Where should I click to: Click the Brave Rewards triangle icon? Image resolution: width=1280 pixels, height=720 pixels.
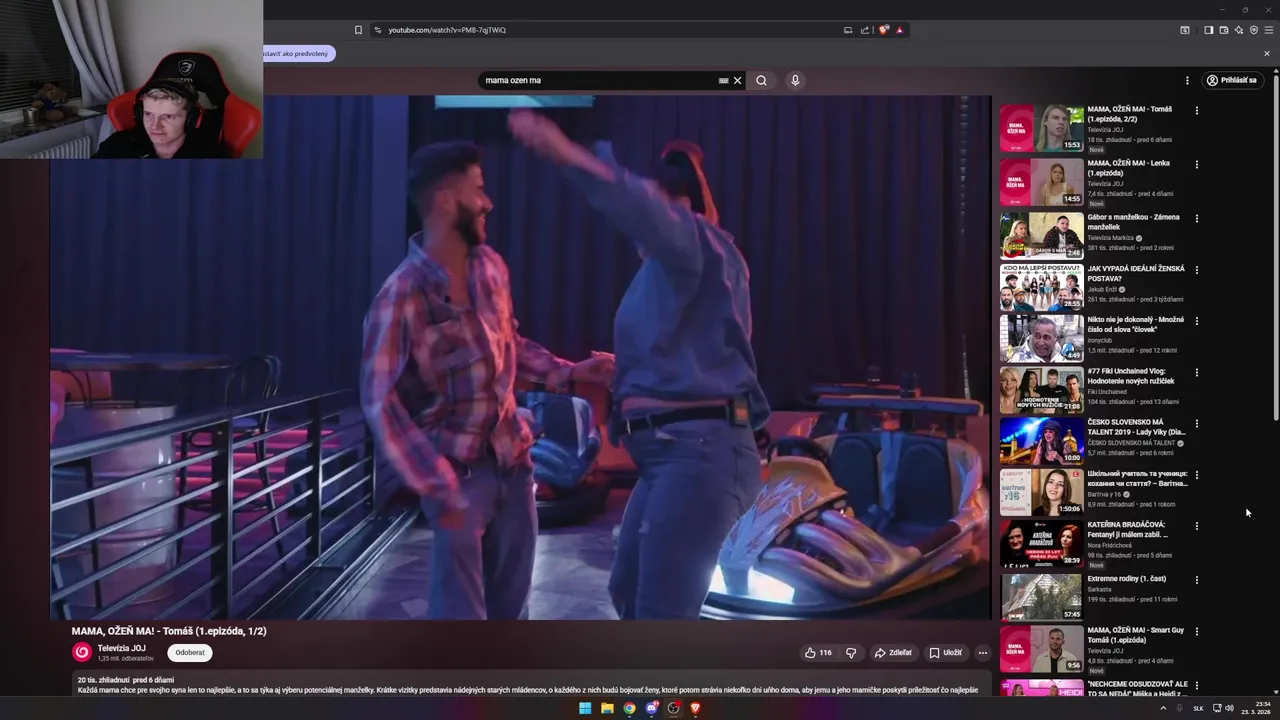899,30
